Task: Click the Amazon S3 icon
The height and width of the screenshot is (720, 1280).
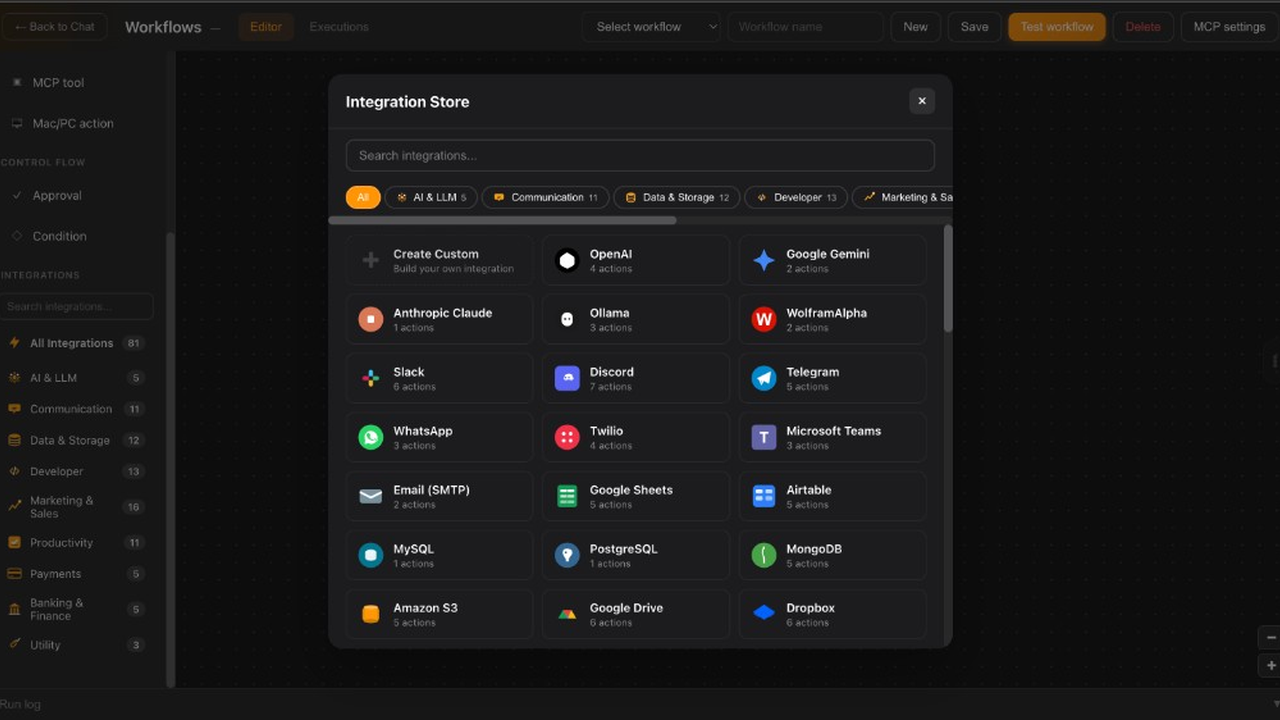Action: (x=371, y=614)
